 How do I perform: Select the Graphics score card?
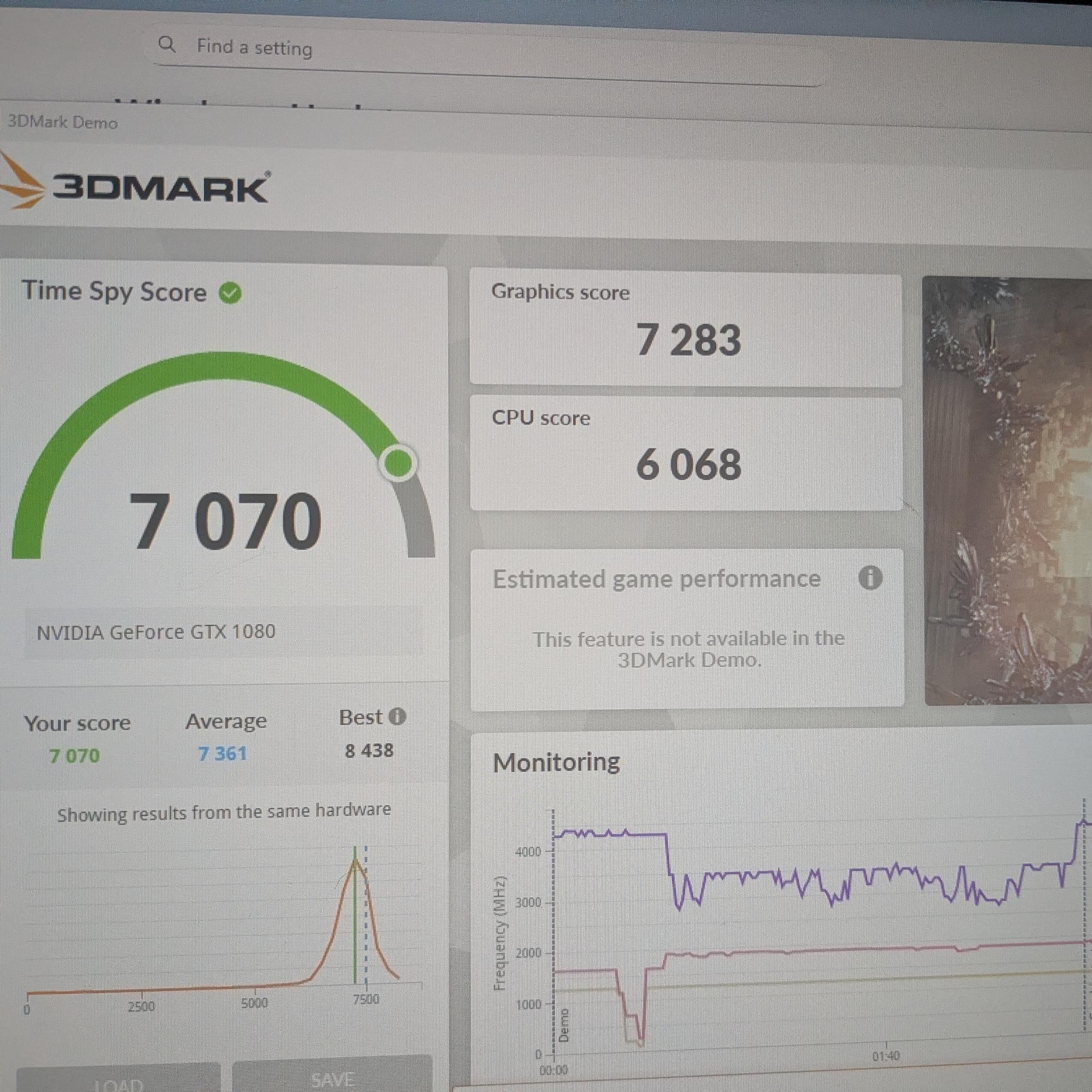[x=686, y=331]
